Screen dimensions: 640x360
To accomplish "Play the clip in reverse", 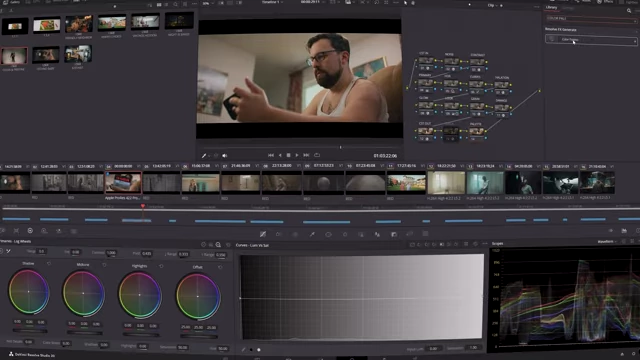I will pos(280,155).
